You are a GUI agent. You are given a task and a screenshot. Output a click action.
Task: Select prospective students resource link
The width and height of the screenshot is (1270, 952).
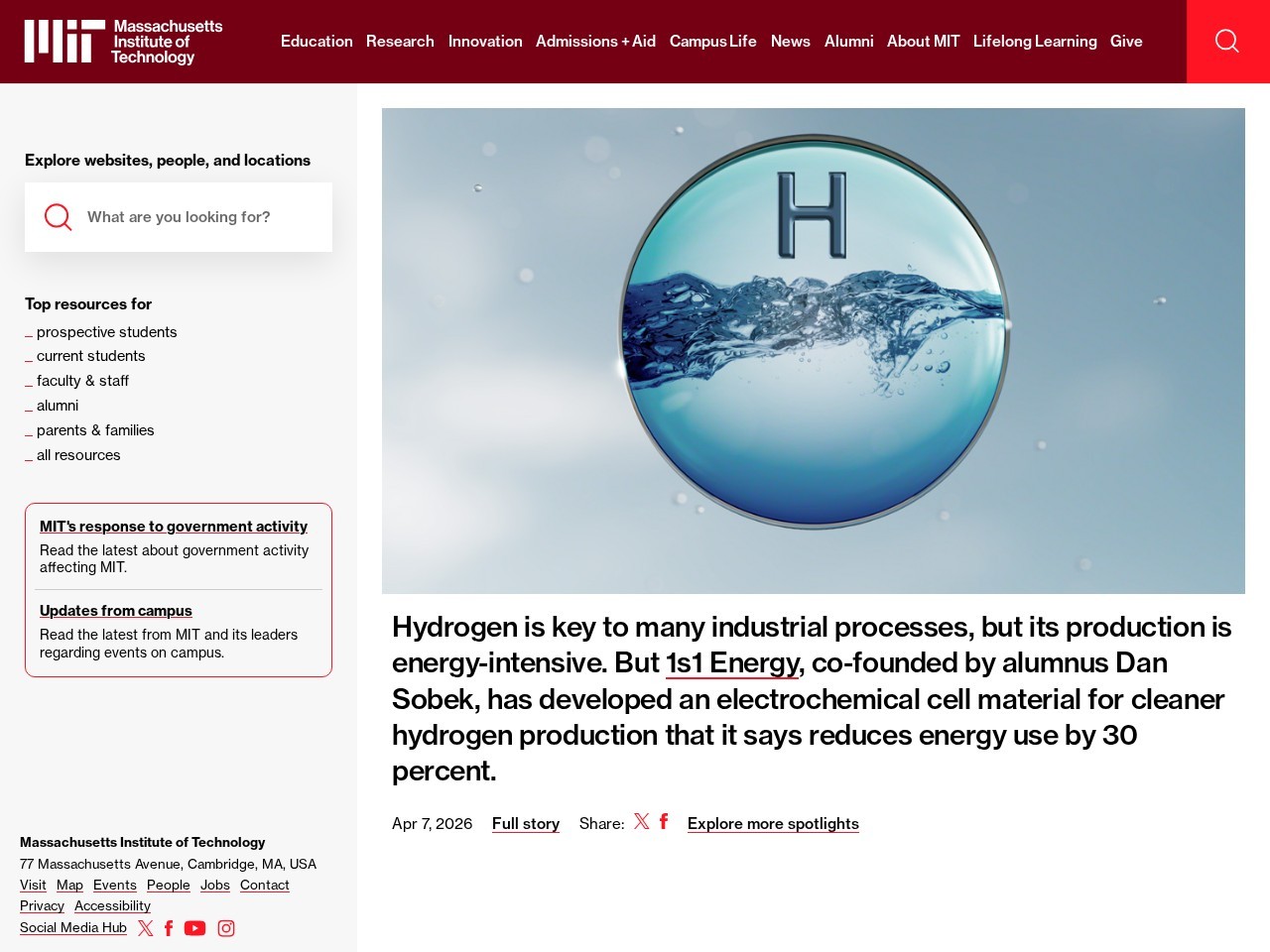point(106,332)
